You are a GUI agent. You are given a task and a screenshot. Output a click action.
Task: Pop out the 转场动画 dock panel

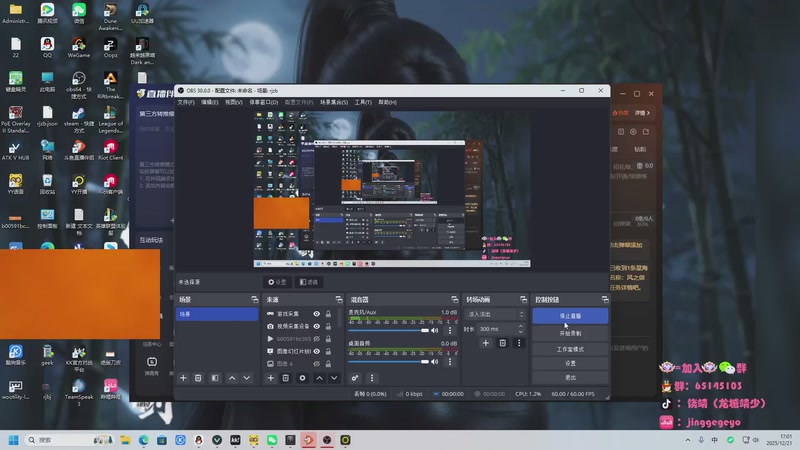(x=523, y=299)
